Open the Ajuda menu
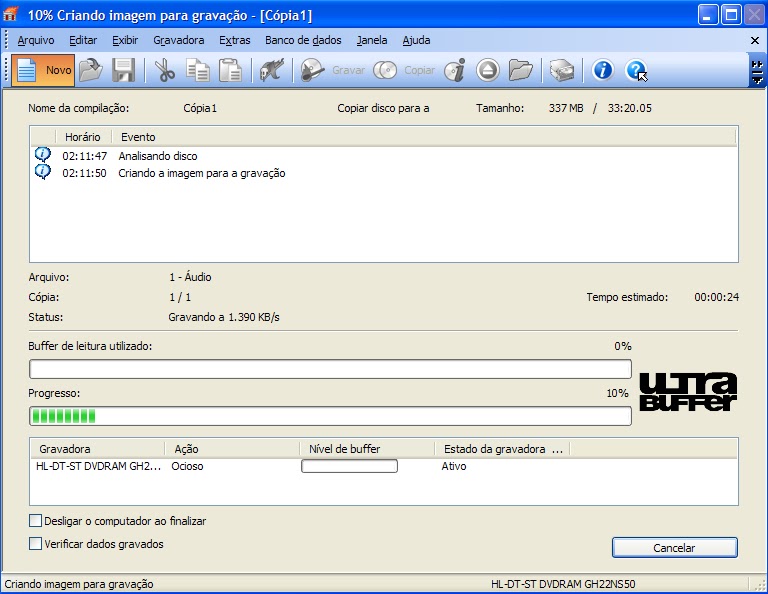The image size is (768, 594). pos(416,40)
